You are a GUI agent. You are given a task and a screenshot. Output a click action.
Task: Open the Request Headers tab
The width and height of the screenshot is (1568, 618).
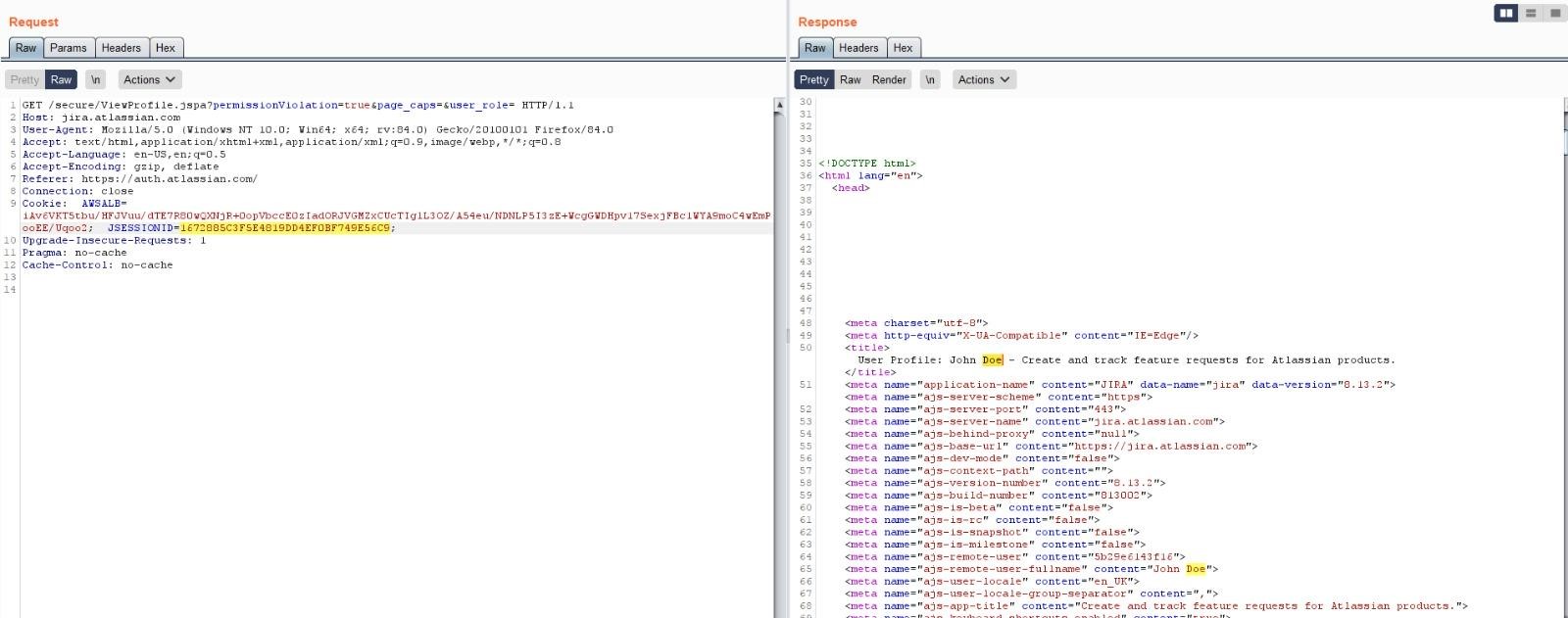coord(121,48)
